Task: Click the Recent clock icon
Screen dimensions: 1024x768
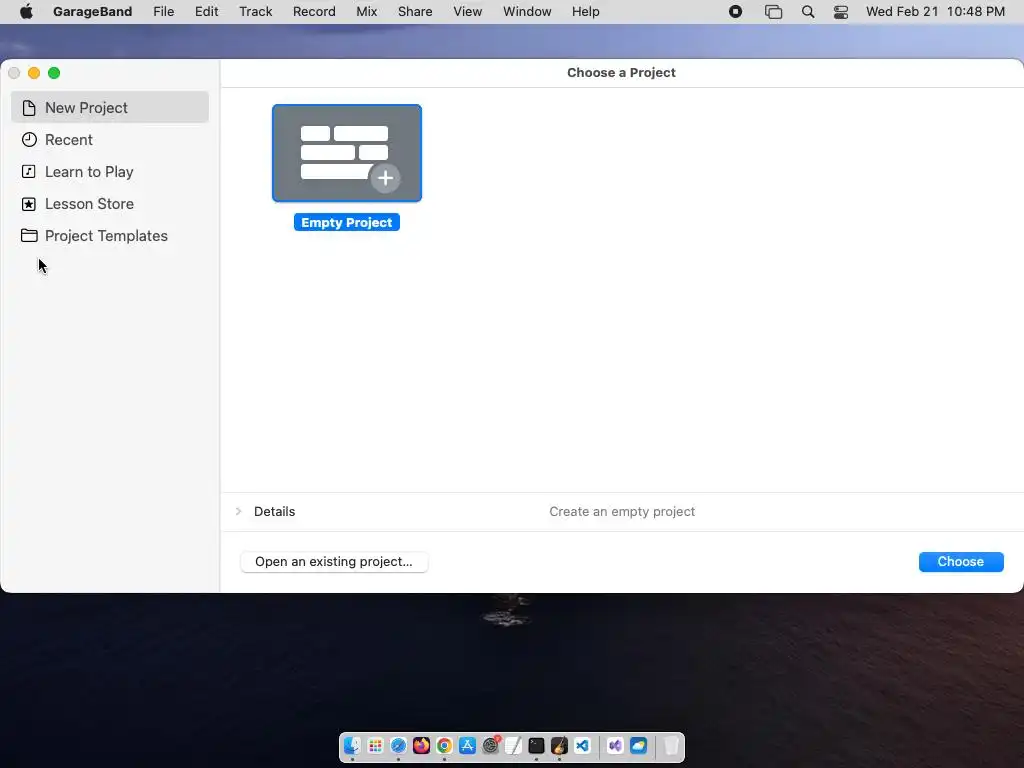Action: [x=29, y=140]
